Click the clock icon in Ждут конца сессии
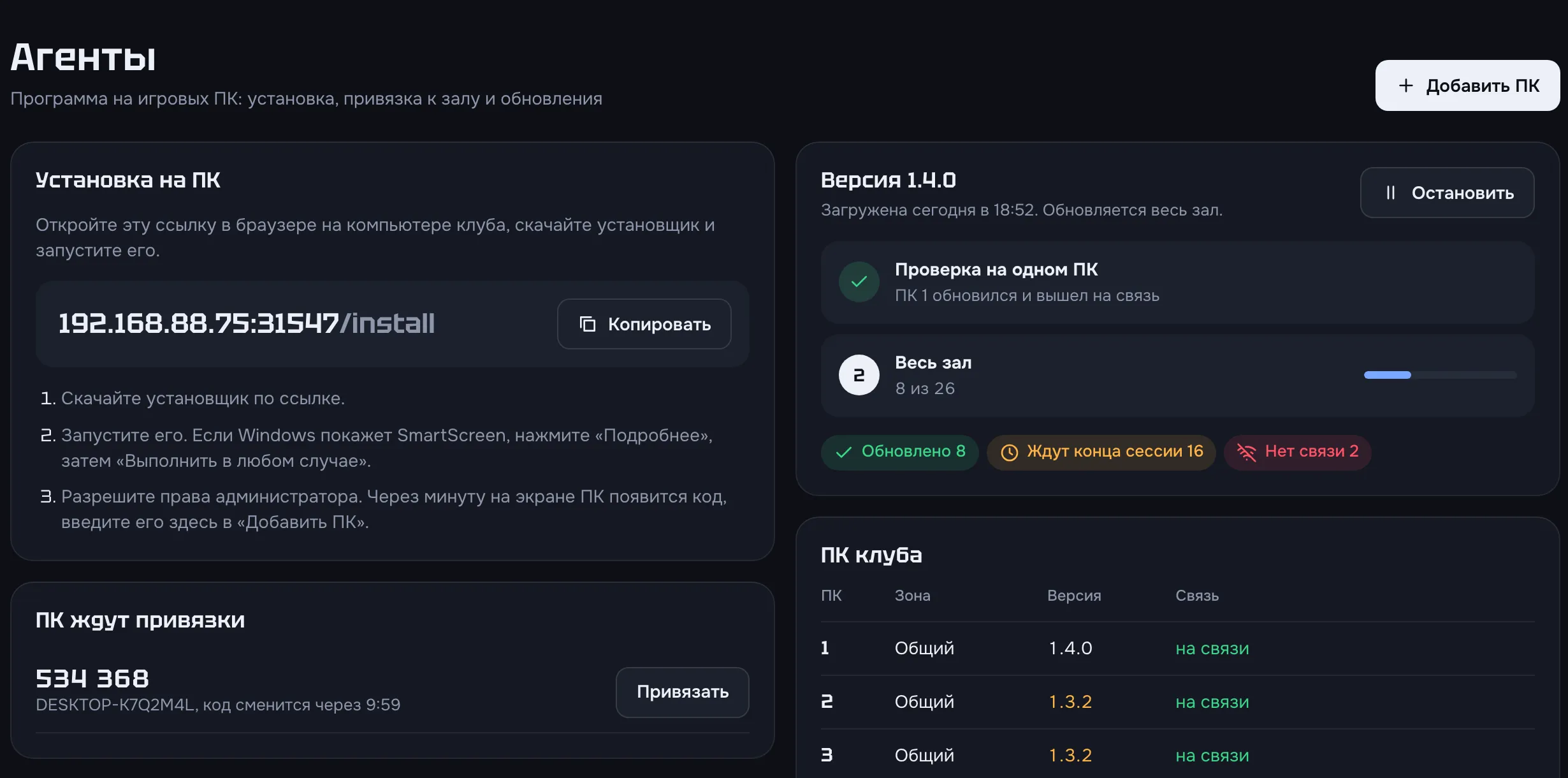 [x=1010, y=452]
